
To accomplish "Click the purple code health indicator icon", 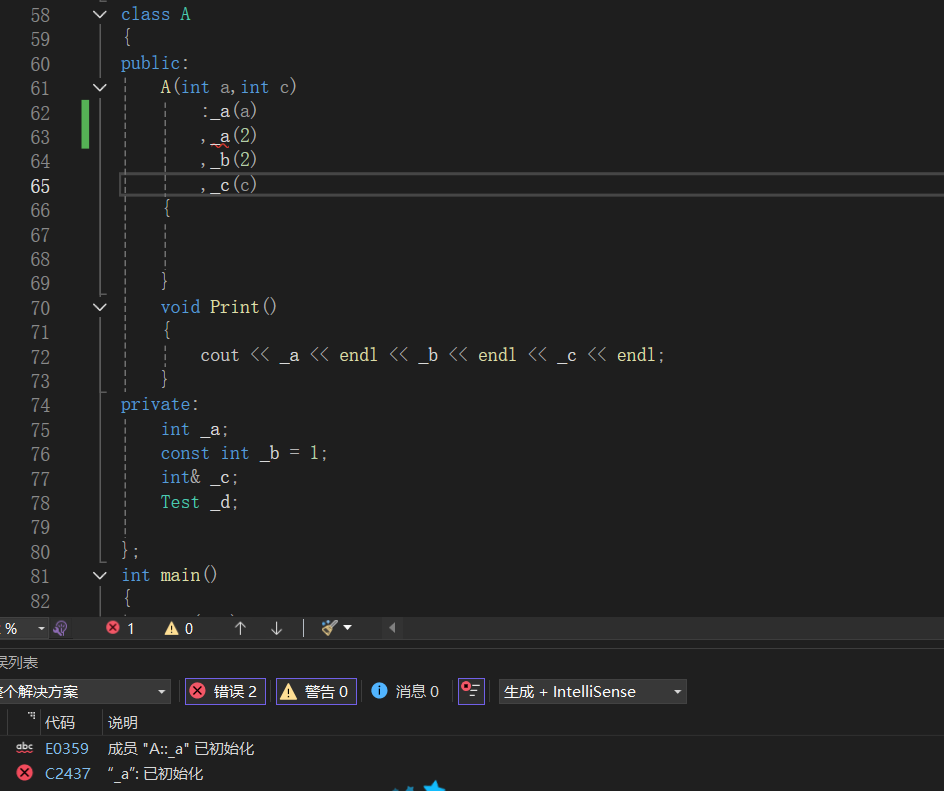I will coord(60,628).
